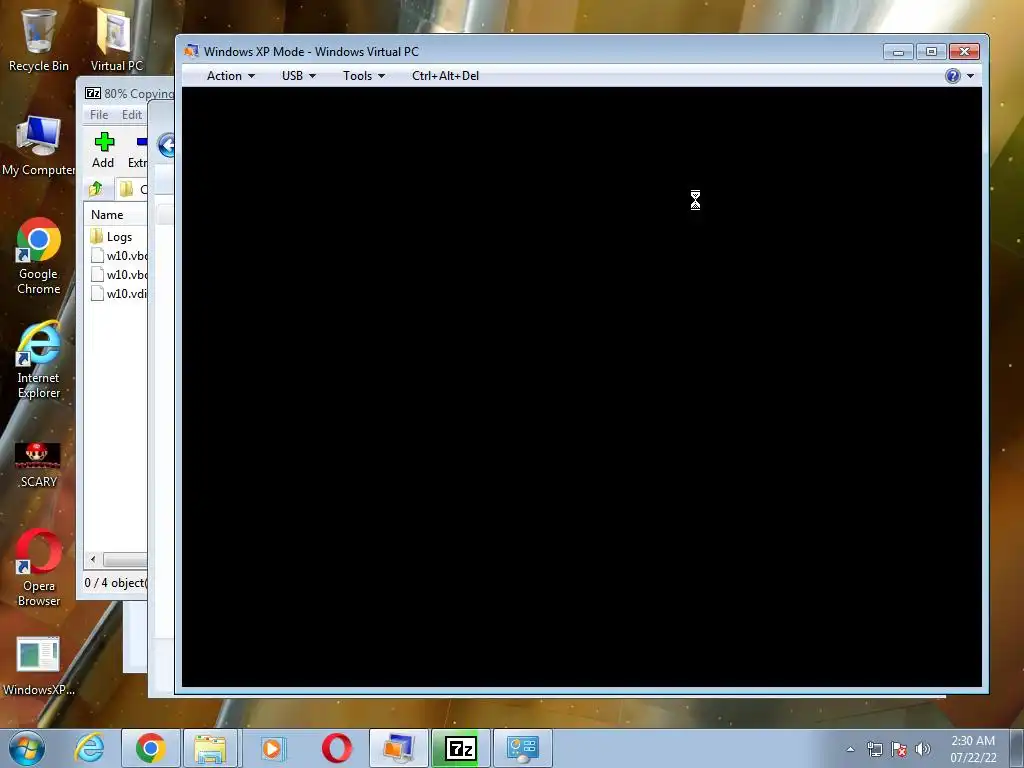Click the 7-Zip up-folder icon

click(x=95, y=189)
